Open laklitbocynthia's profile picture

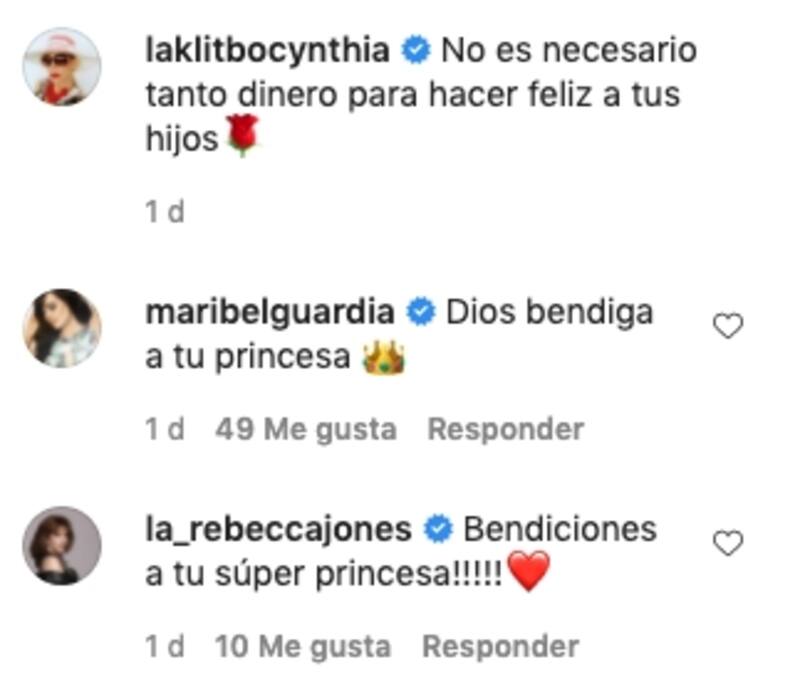62,66
